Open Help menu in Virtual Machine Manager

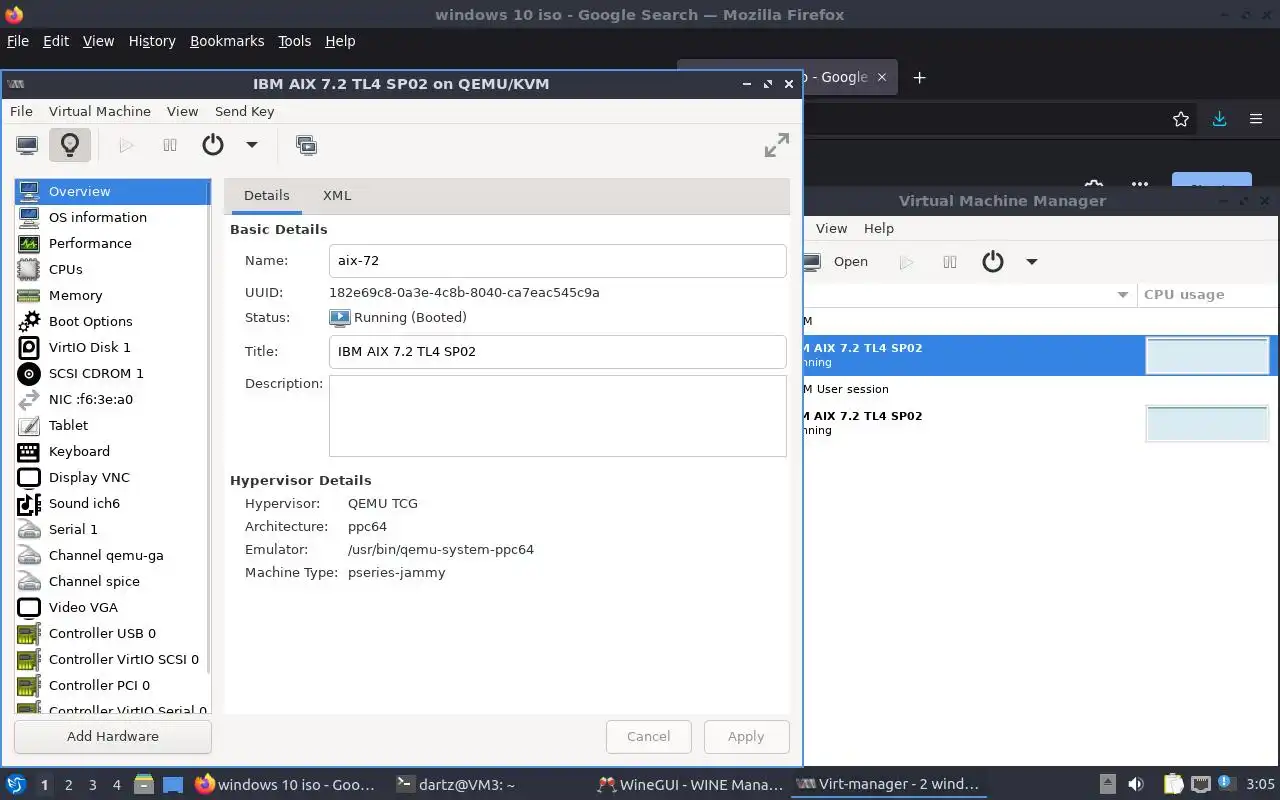879,228
